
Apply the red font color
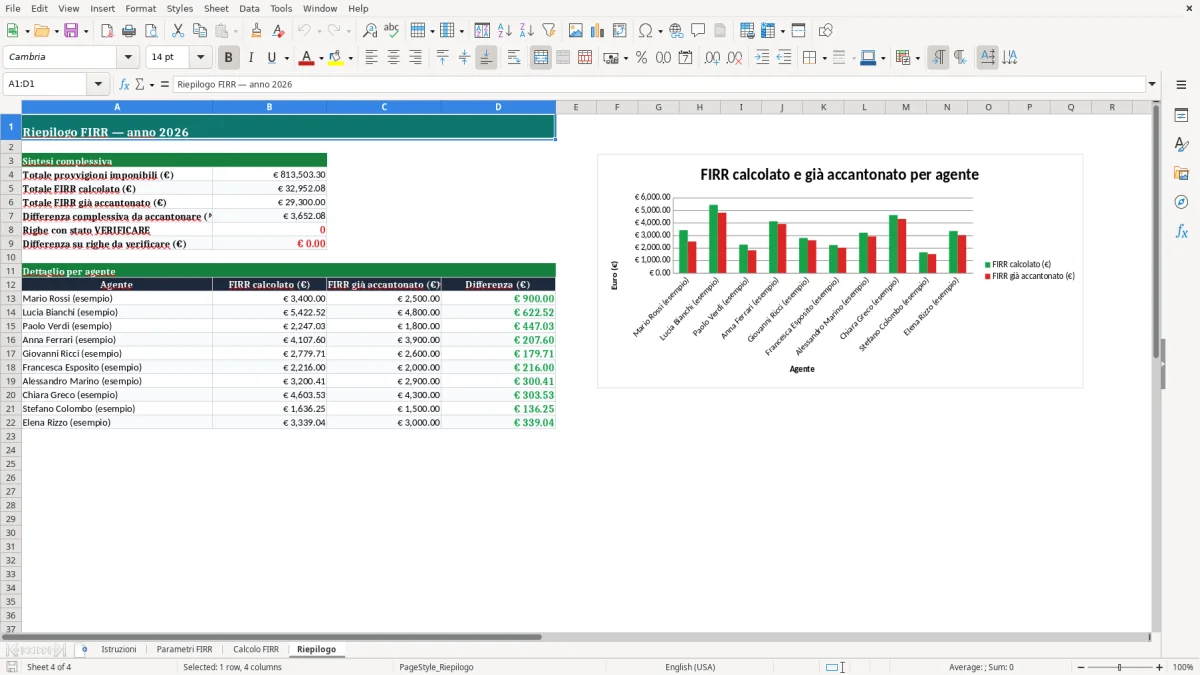[x=307, y=57]
